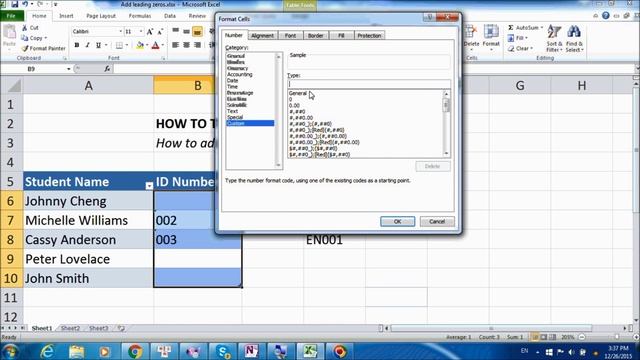
Task: Apply the yellow Fill Color bucket
Action: tap(140, 45)
